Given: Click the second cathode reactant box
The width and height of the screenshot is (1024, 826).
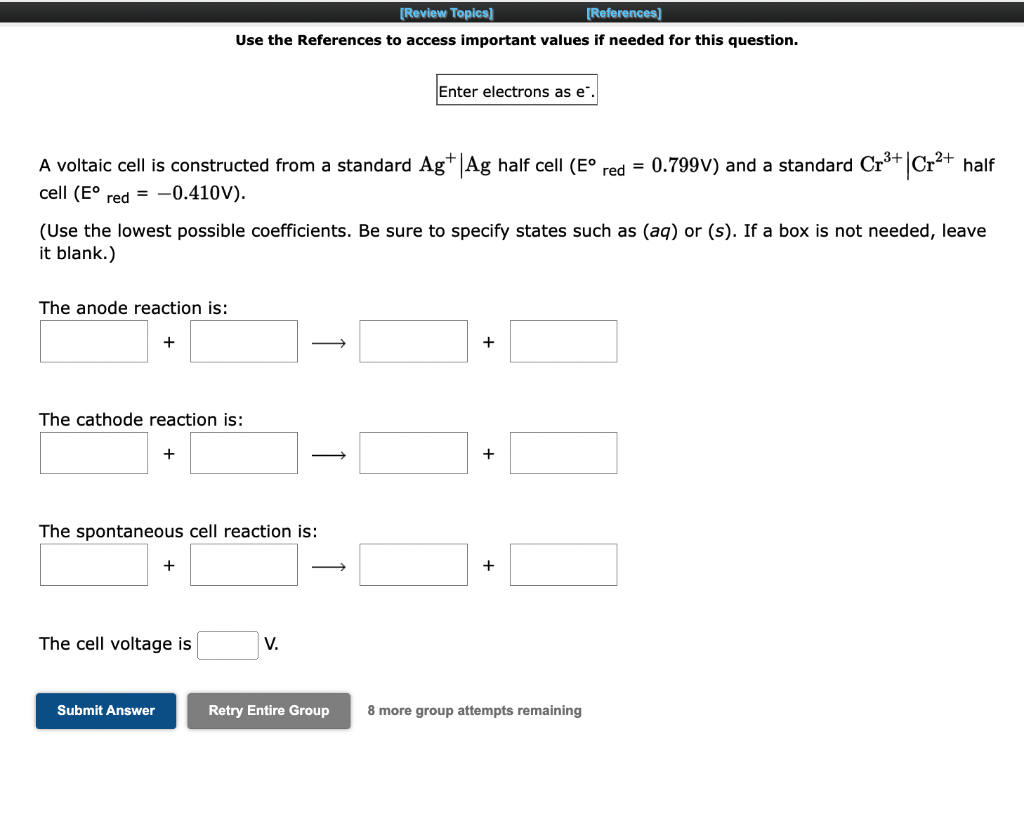Looking at the screenshot, I should [243, 452].
